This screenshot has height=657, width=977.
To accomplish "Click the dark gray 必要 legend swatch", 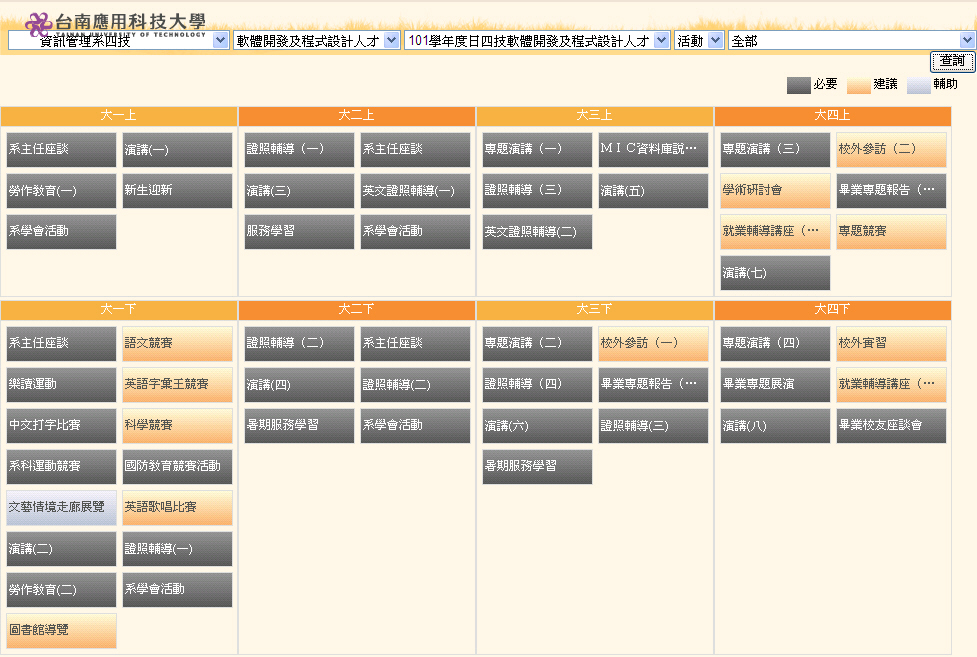I will tap(798, 85).
